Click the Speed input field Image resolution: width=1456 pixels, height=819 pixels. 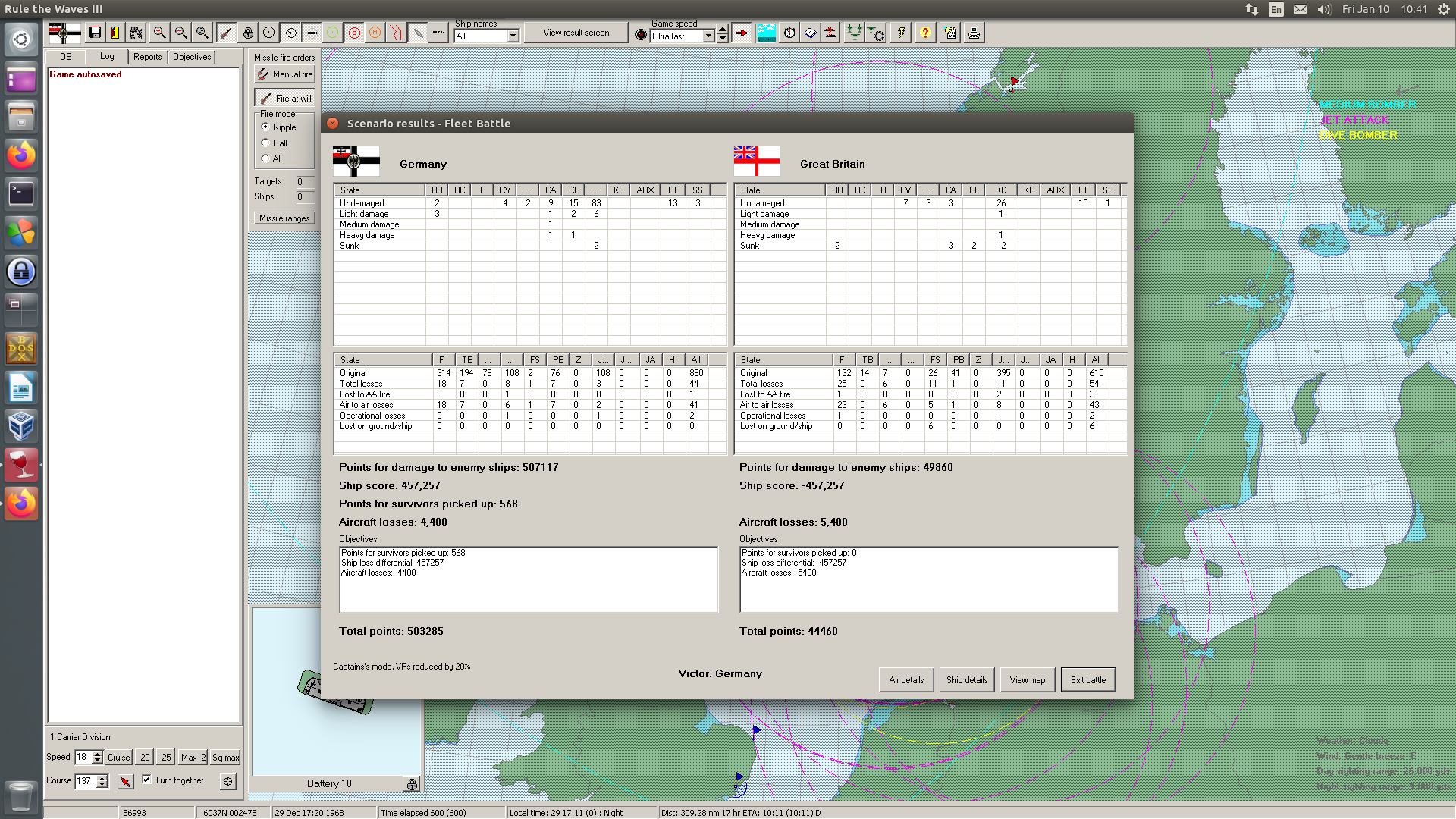pos(83,757)
